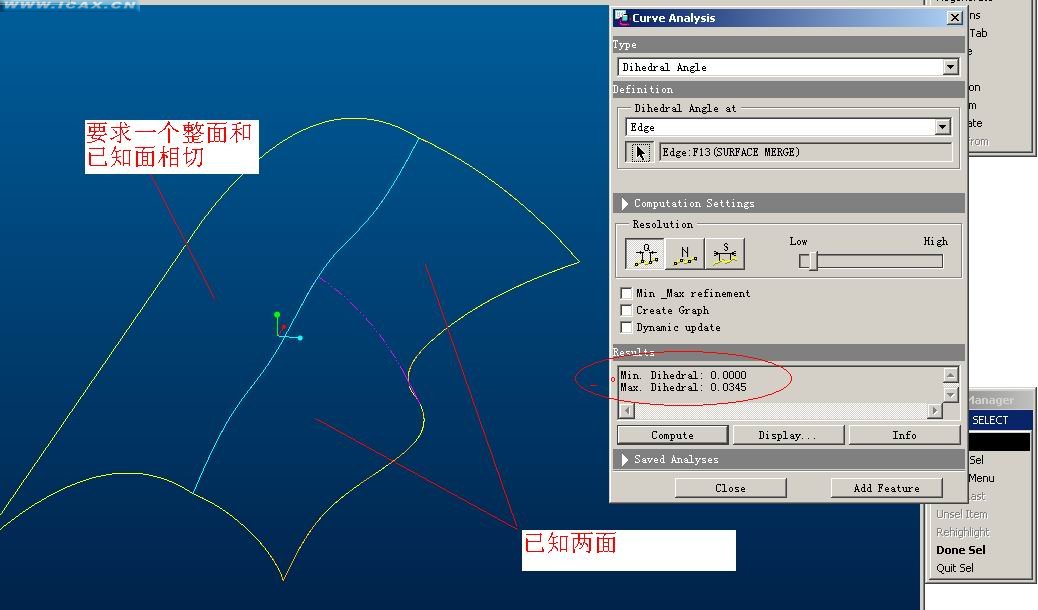Click Rehighlight in the menu manager
1038x610 pixels.
coord(963,532)
